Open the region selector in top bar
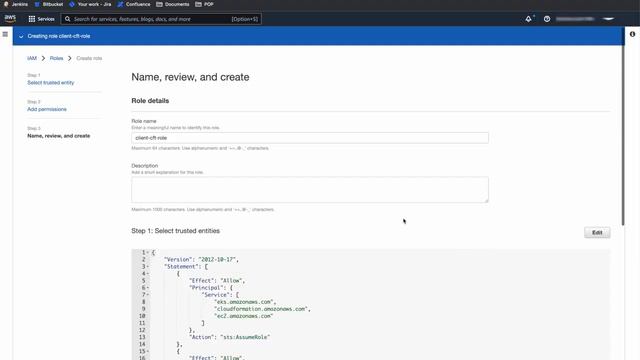This screenshot has width=640, height=360. (608, 19)
